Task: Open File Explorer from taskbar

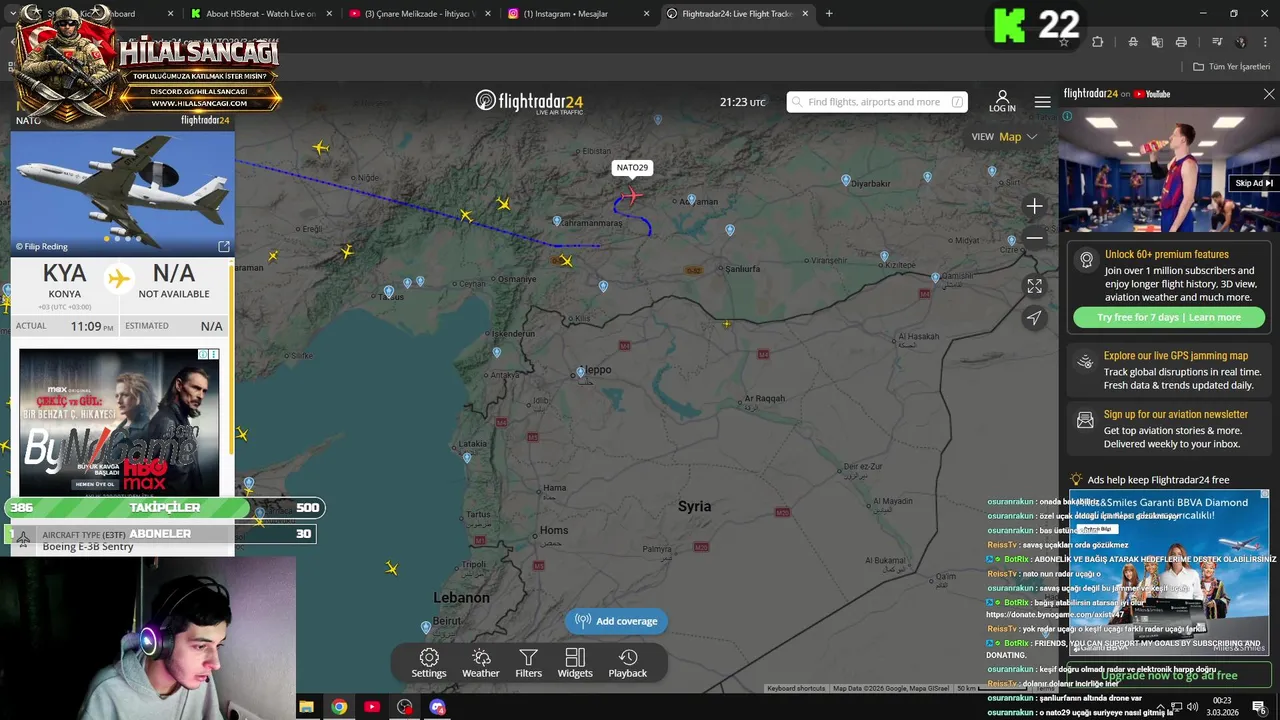Action: click(x=306, y=707)
